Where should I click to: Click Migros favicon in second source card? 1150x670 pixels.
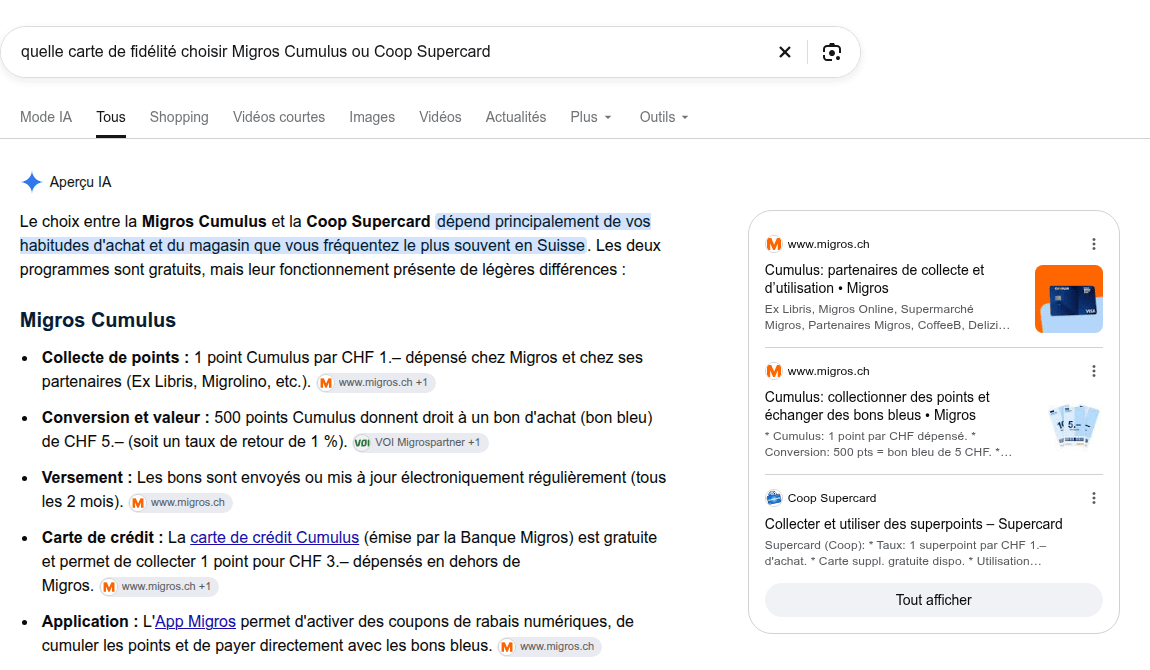(773, 371)
